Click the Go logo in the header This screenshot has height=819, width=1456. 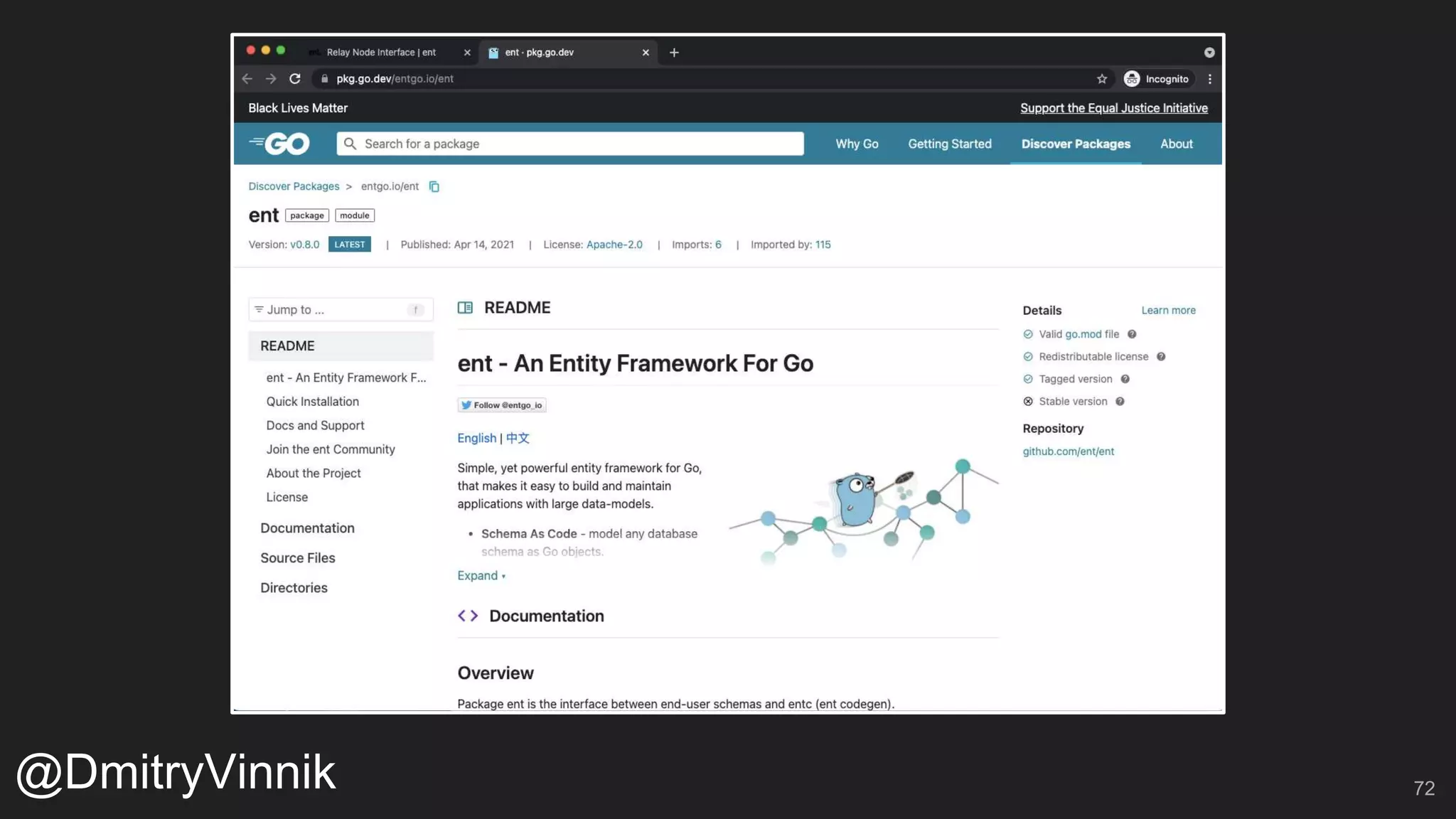[279, 144]
